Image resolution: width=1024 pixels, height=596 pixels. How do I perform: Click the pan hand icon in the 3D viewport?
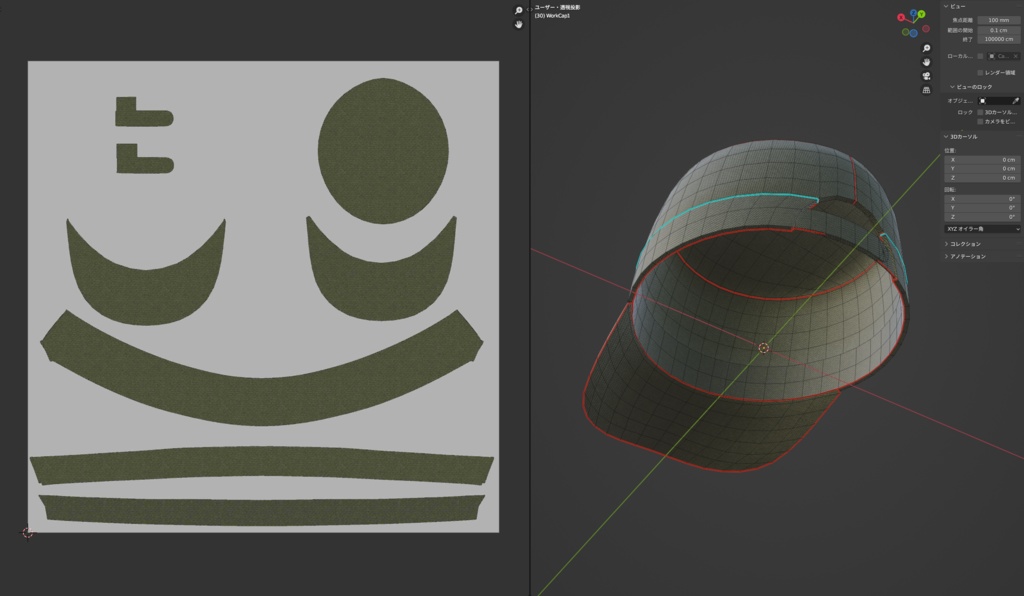(926, 62)
